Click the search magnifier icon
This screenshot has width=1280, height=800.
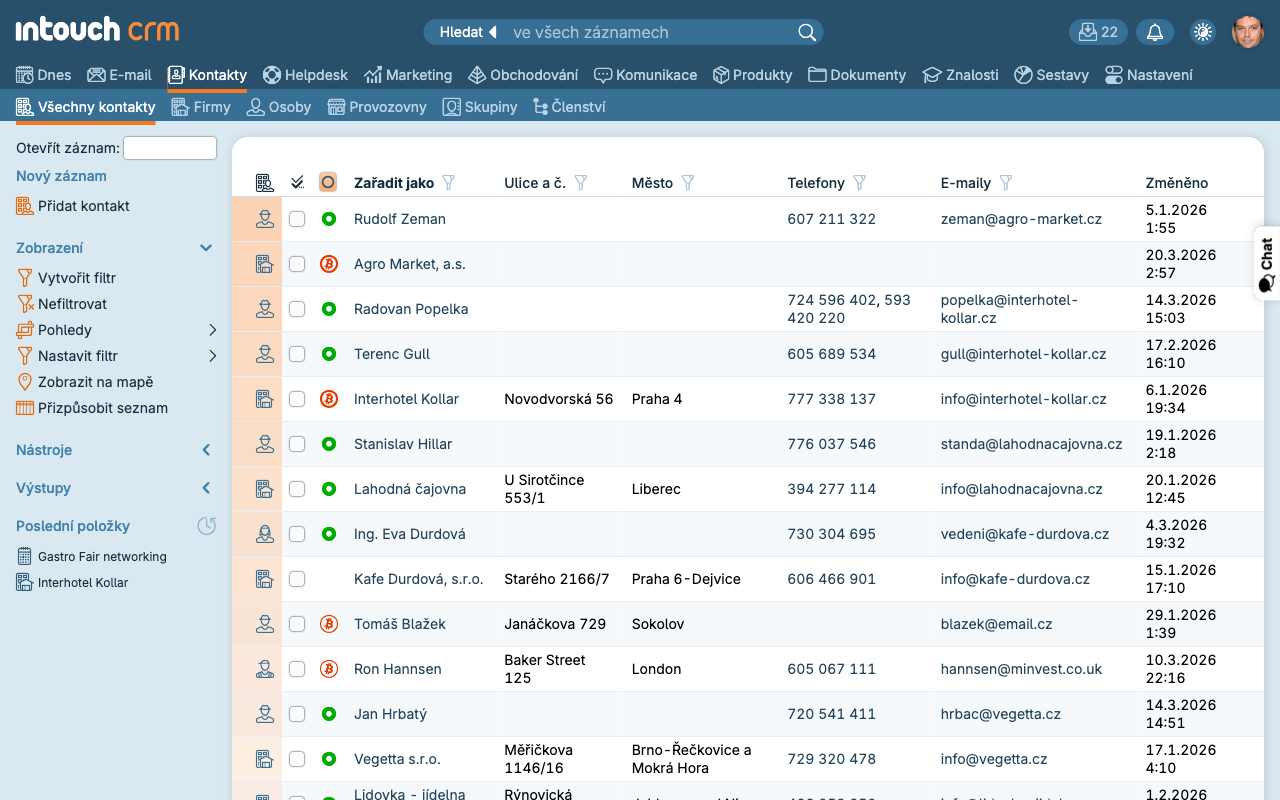(x=806, y=32)
